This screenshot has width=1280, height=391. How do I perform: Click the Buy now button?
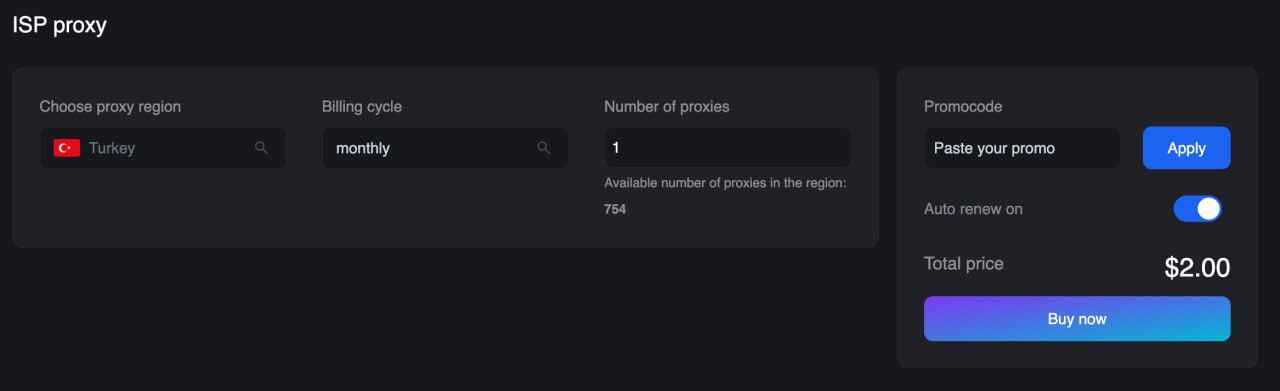(1077, 319)
